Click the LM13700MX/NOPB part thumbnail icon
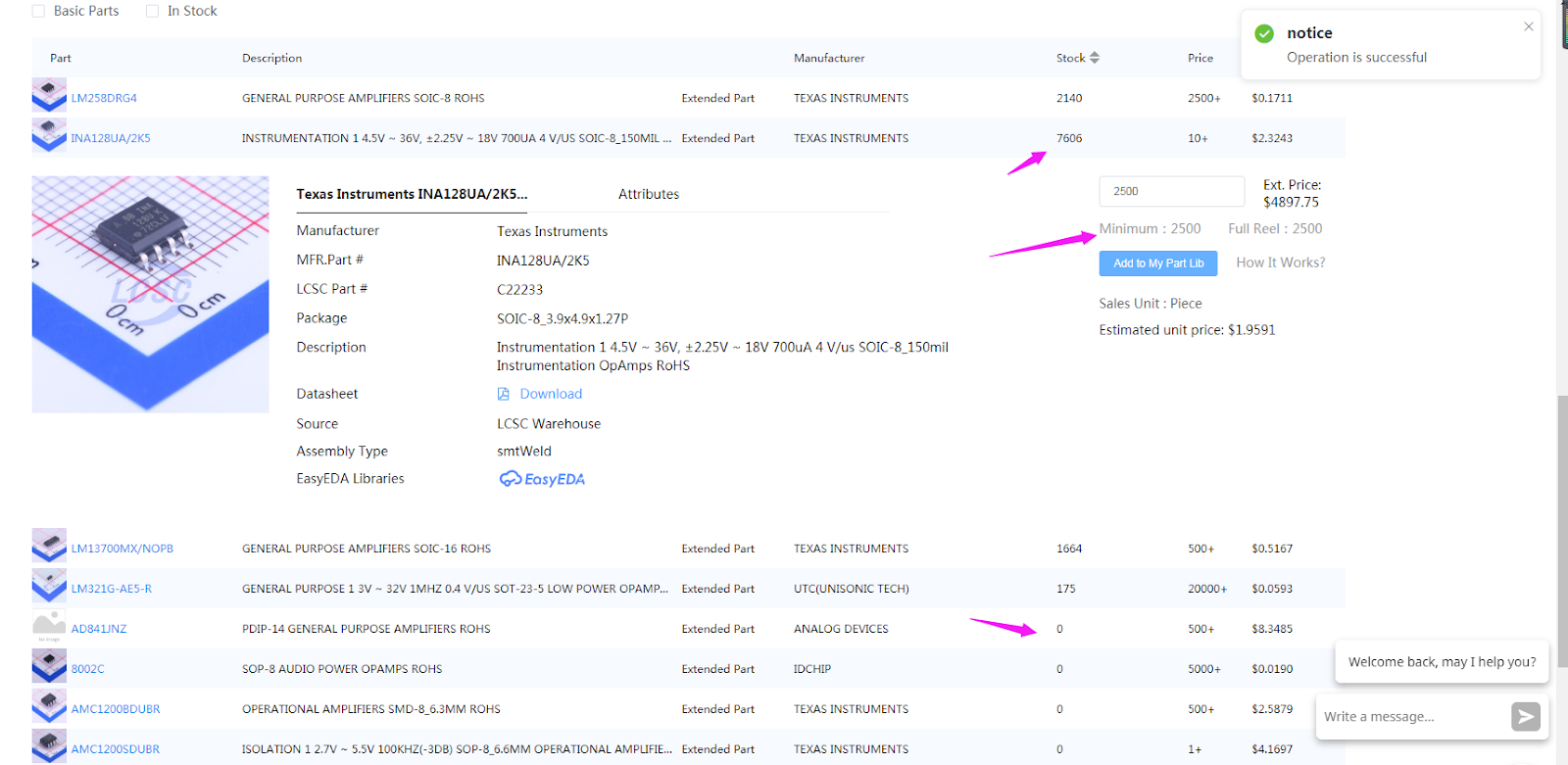Image resolution: width=1568 pixels, height=765 pixels. click(x=49, y=546)
